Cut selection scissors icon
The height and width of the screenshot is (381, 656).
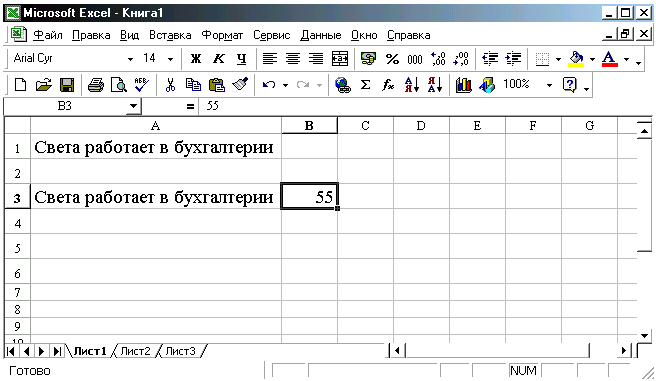point(170,85)
